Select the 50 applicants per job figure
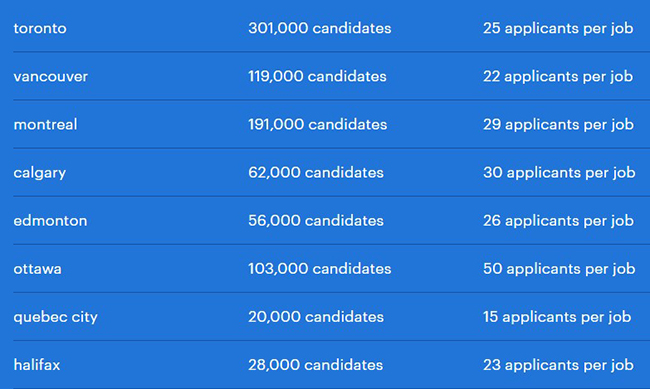This screenshot has height=389, width=650. click(x=559, y=270)
